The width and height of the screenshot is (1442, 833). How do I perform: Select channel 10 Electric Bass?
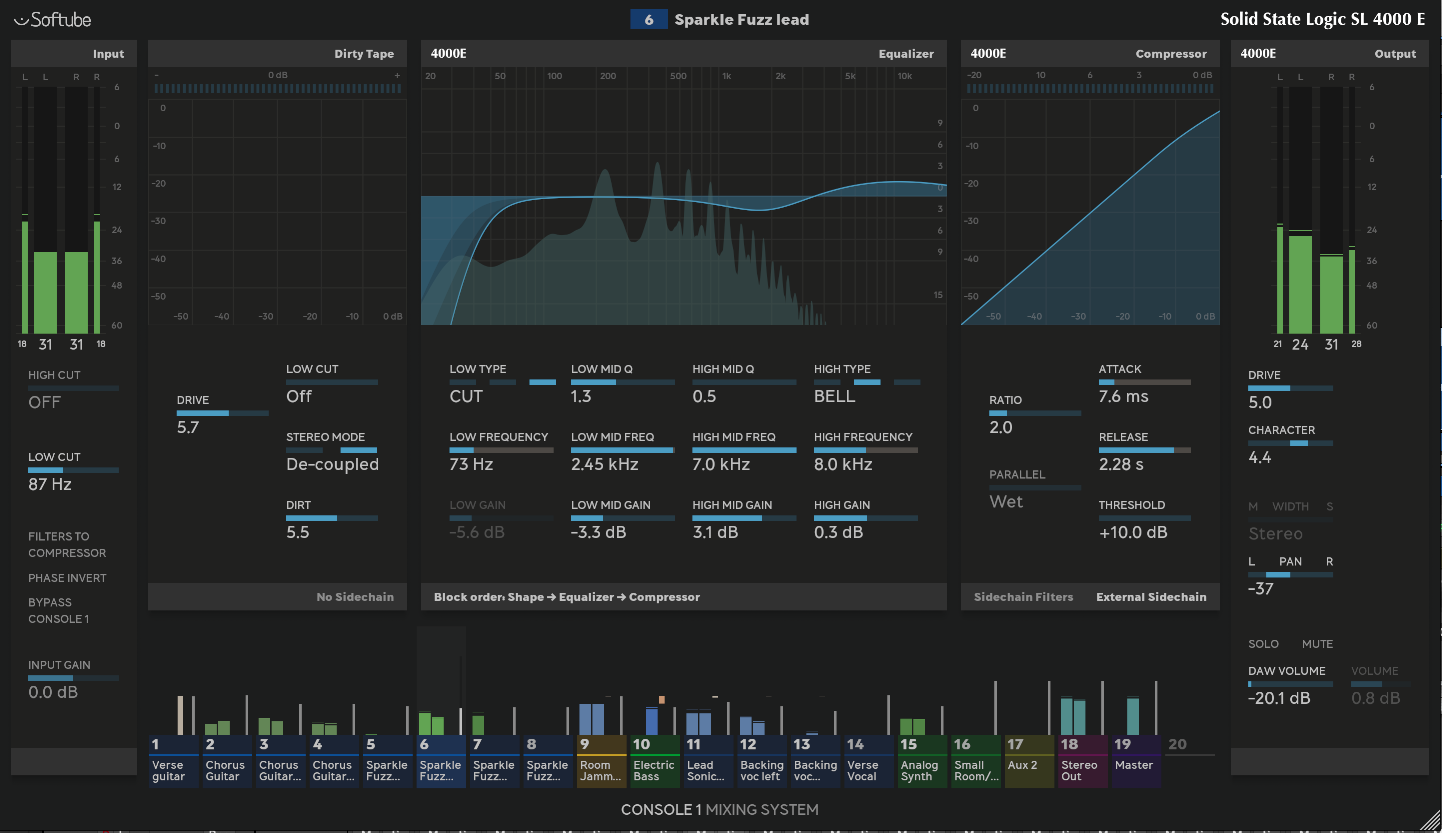pos(655,761)
